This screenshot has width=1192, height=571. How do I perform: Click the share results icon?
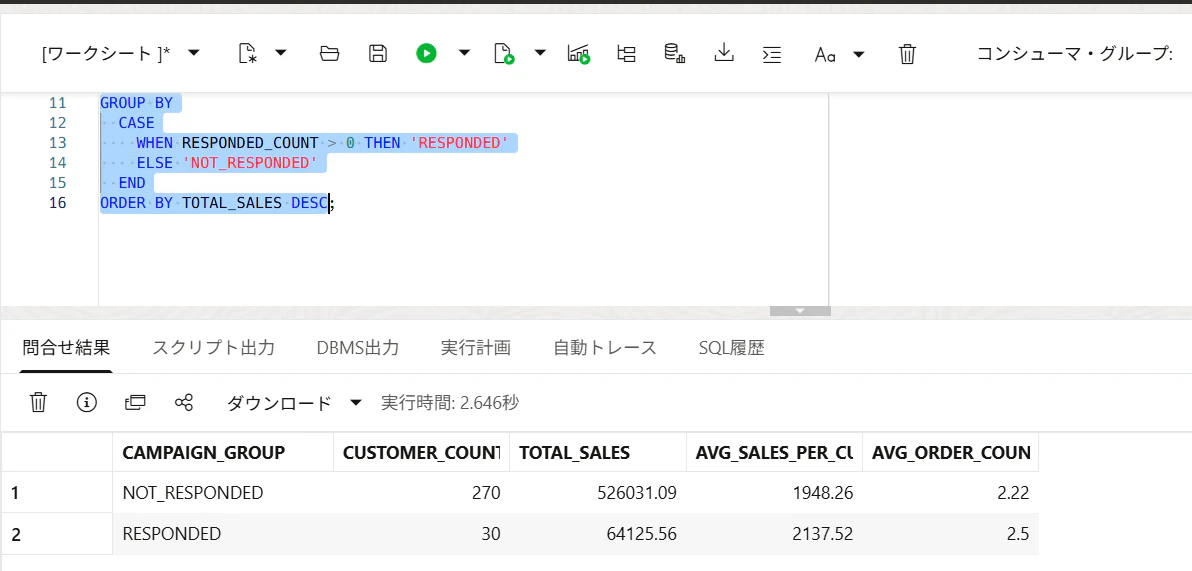184,402
